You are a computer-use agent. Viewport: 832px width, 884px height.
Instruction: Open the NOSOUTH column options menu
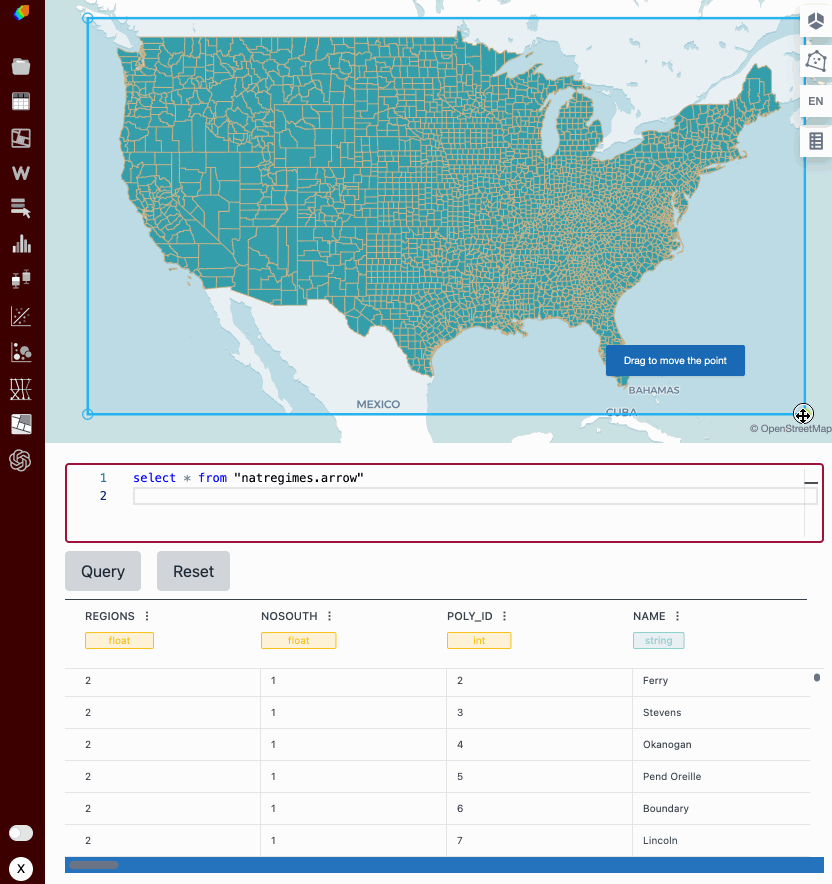[x=329, y=616]
